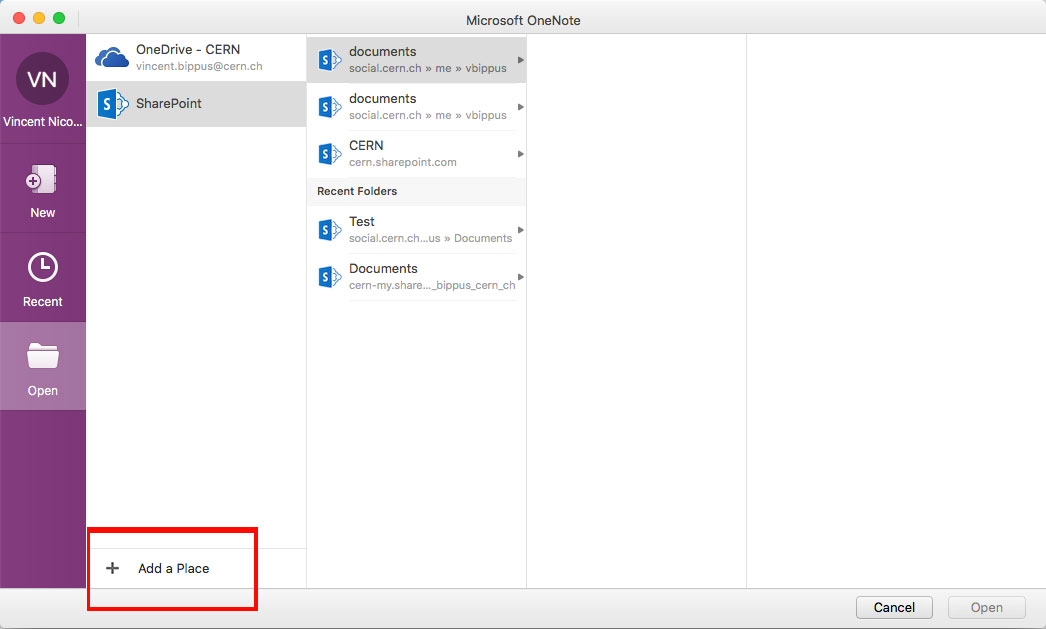The image size is (1046, 629).
Task: Click the plus icon for adding a place
Action: (113, 568)
